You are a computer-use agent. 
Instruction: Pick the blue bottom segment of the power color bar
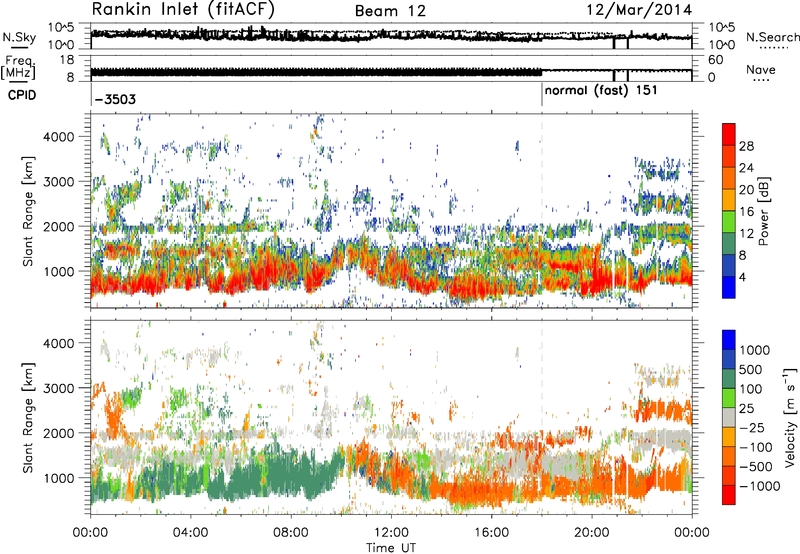click(729, 288)
